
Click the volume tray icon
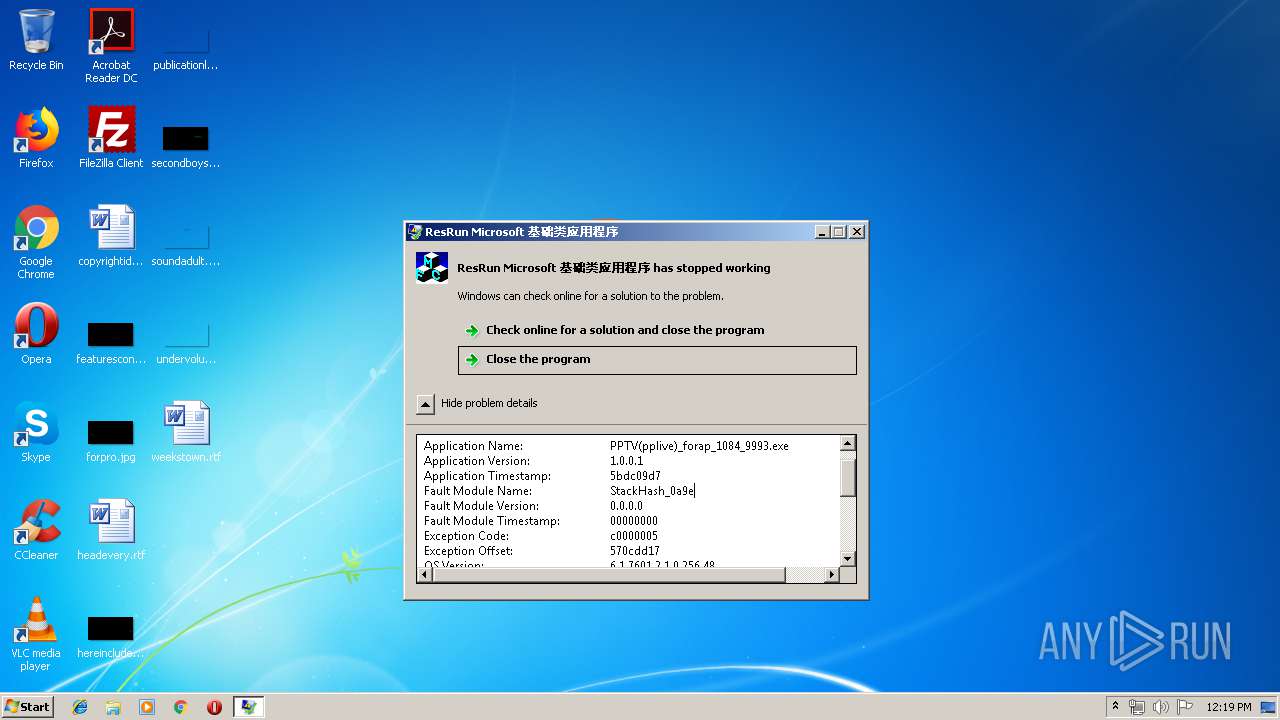(1161, 707)
